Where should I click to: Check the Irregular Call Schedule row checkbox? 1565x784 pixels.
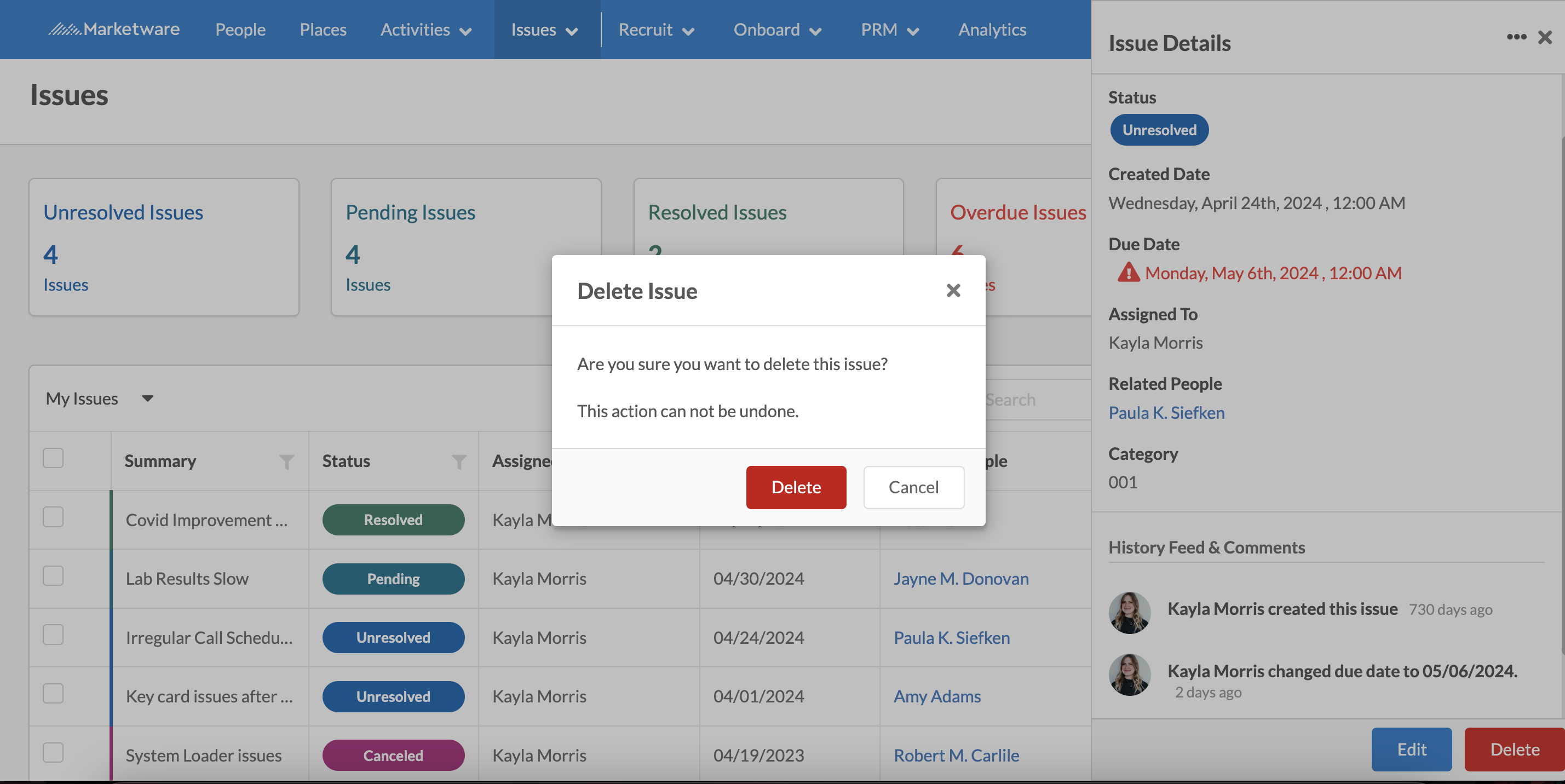click(x=54, y=635)
